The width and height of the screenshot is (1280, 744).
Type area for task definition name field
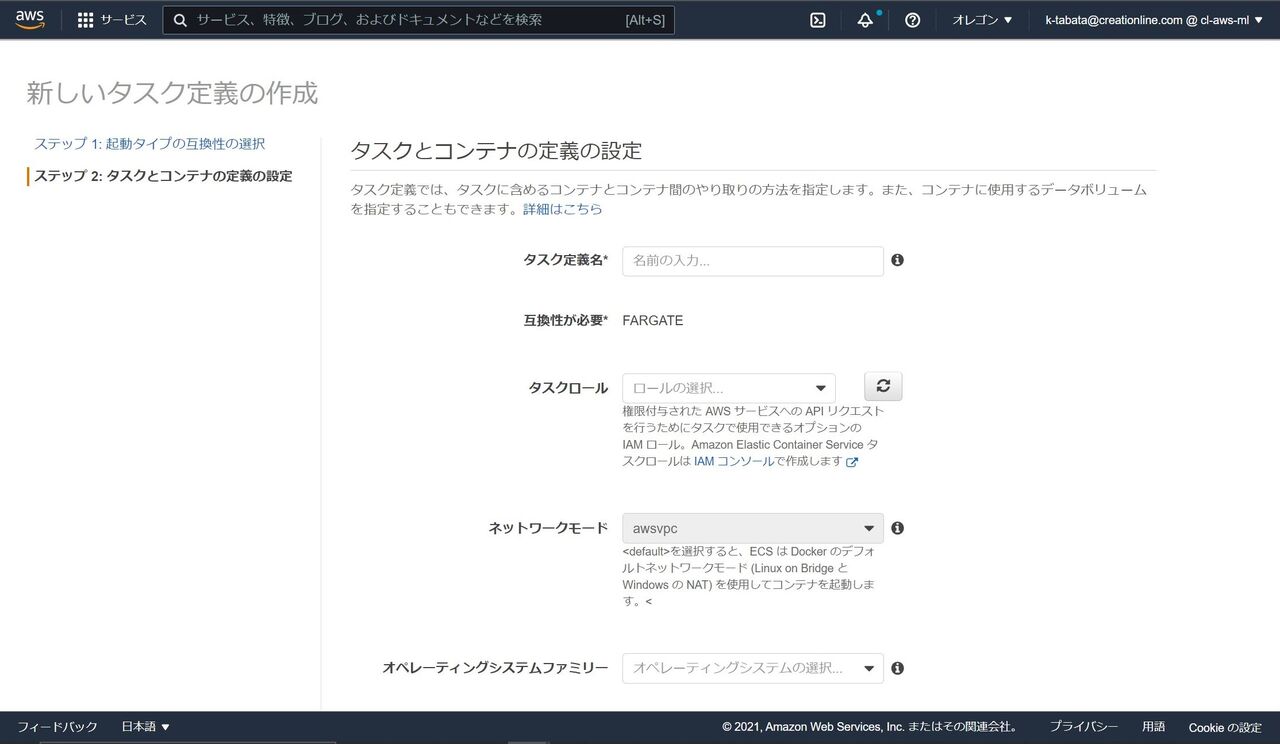(753, 261)
